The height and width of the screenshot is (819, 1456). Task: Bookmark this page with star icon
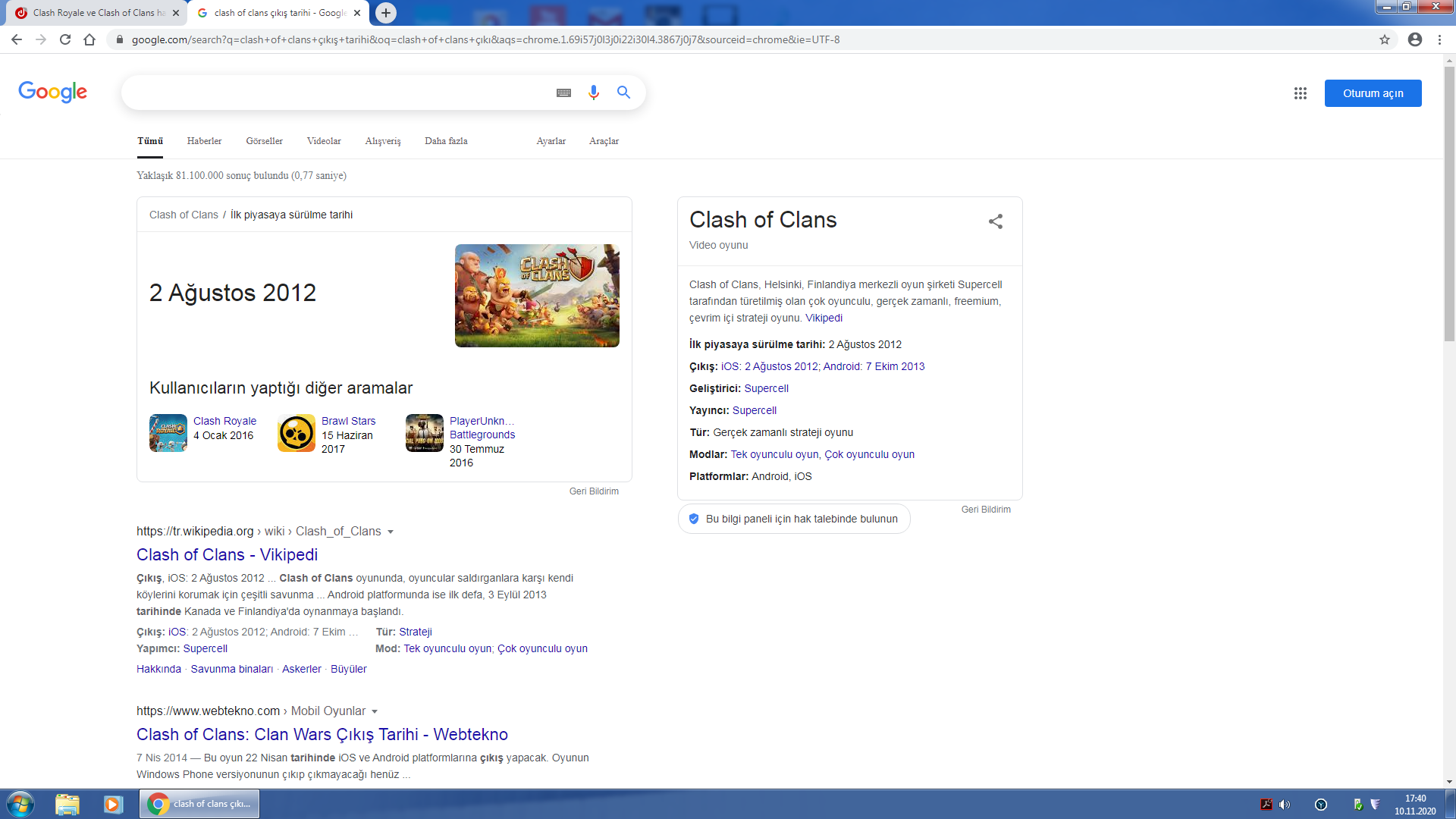[1384, 39]
